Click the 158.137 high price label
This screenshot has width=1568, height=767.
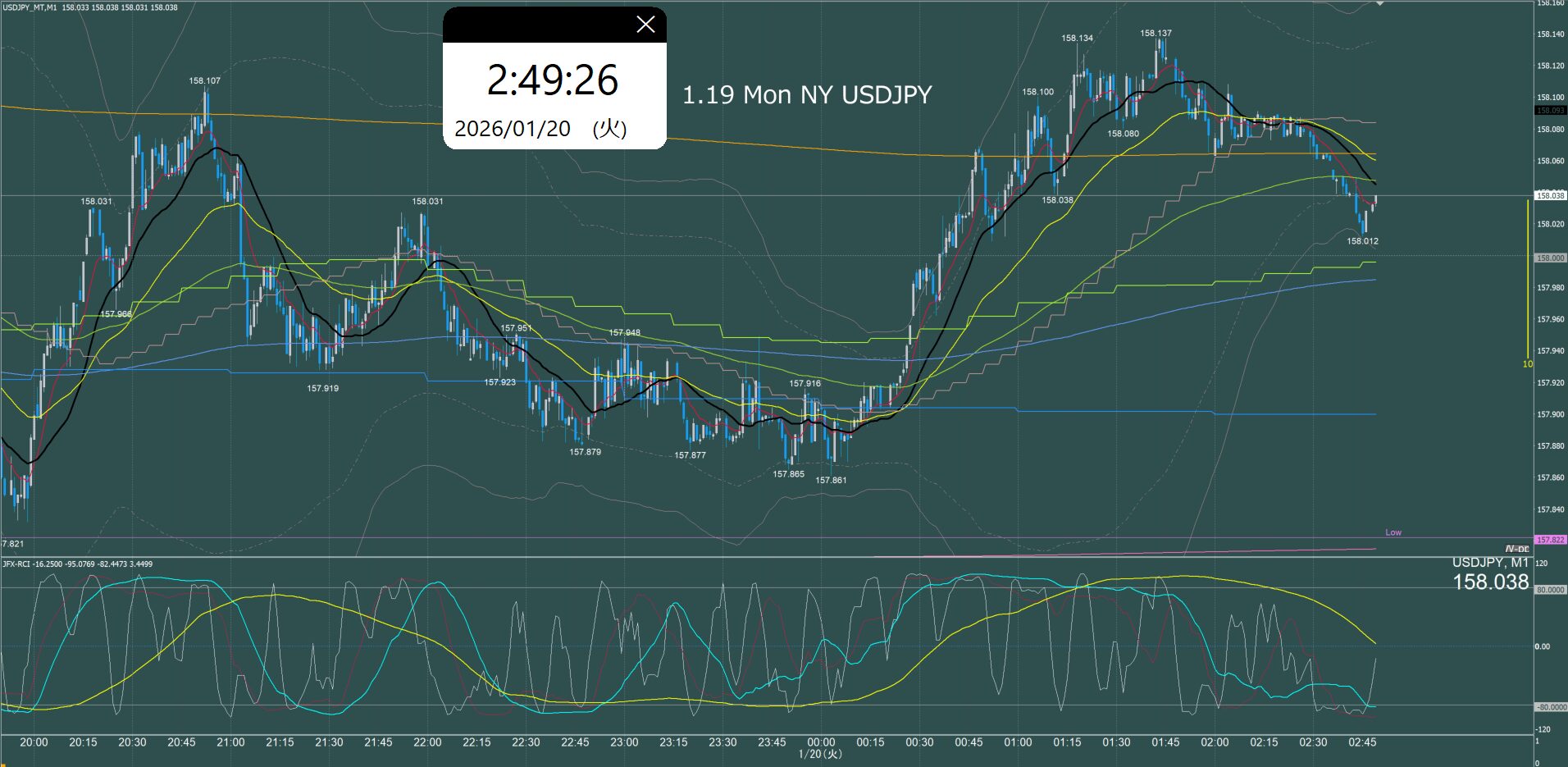click(x=1155, y=34)
